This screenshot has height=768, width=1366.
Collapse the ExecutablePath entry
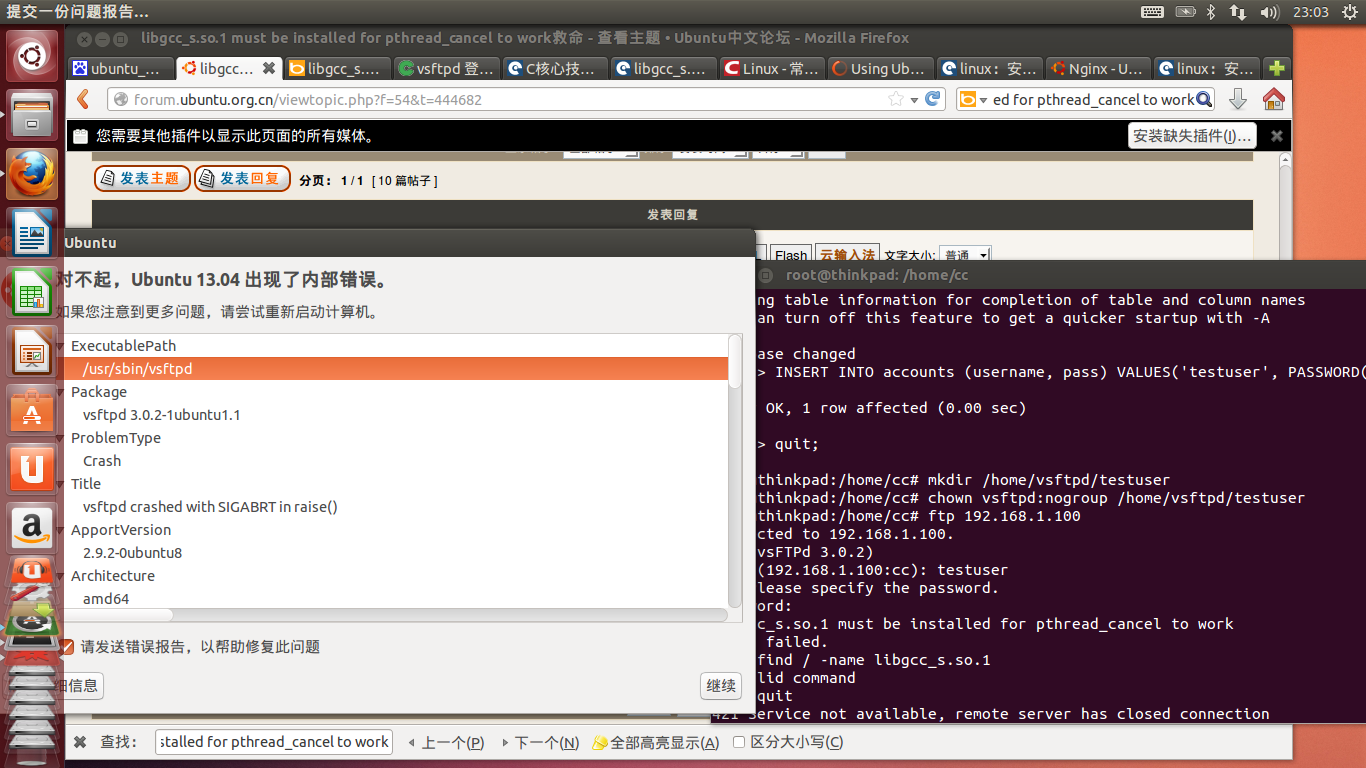tap(61, 346)
